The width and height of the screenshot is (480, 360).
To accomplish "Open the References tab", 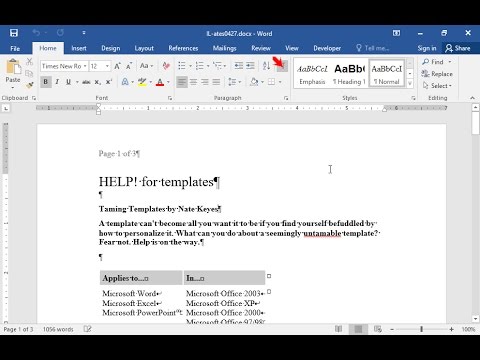I will (x=183, y=48).
